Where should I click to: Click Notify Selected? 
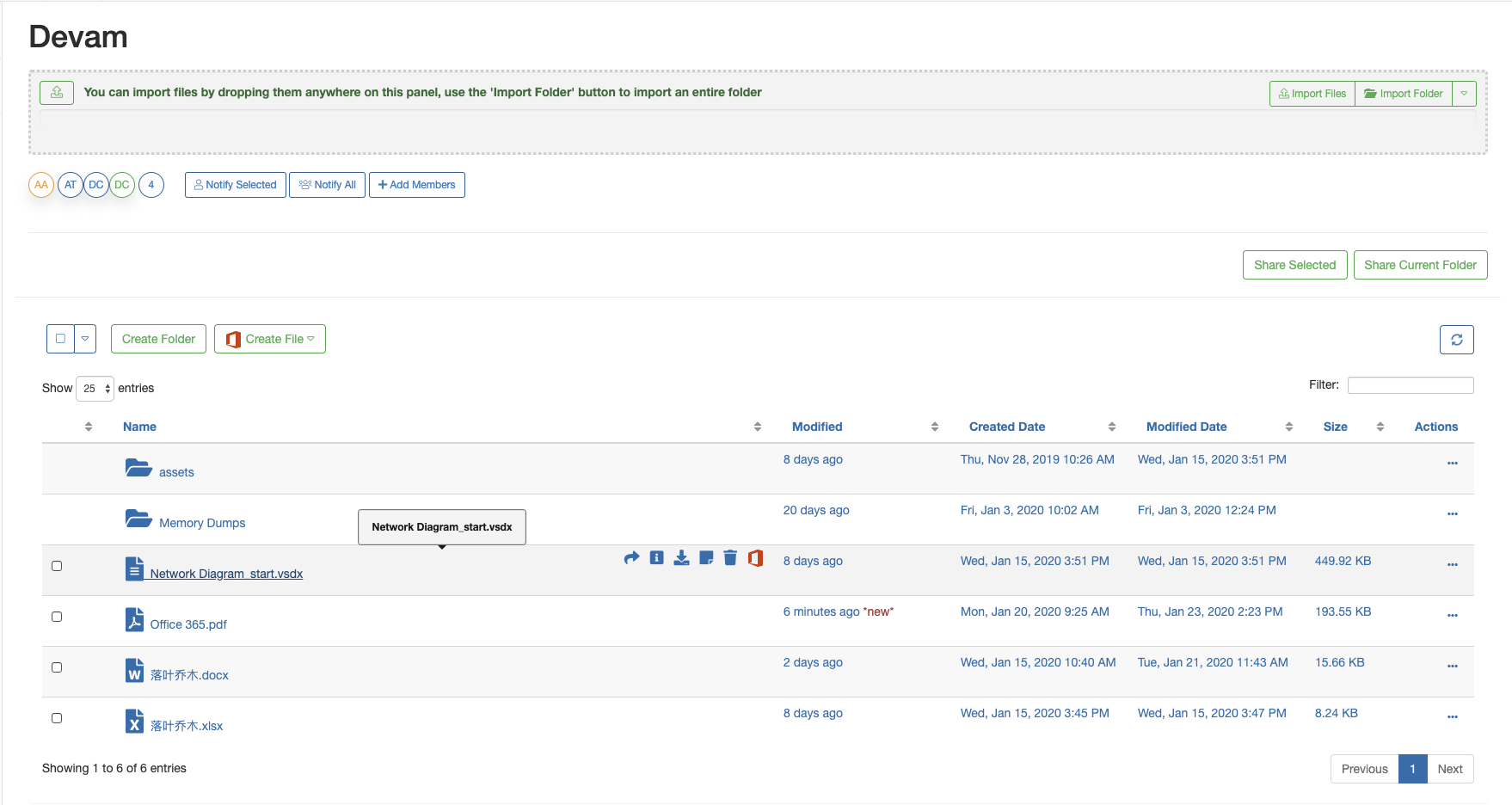pos(236,185)
